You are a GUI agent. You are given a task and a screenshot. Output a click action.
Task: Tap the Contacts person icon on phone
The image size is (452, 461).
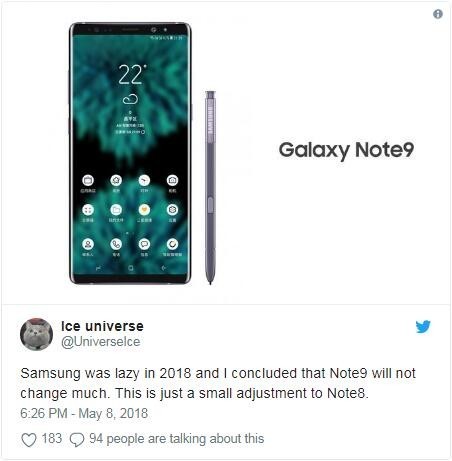(88, 244)
